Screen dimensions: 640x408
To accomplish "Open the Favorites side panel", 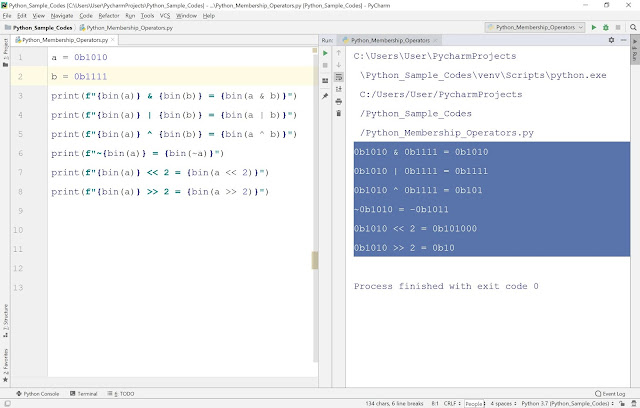I will pyautogui.click(x=5, y=365).
